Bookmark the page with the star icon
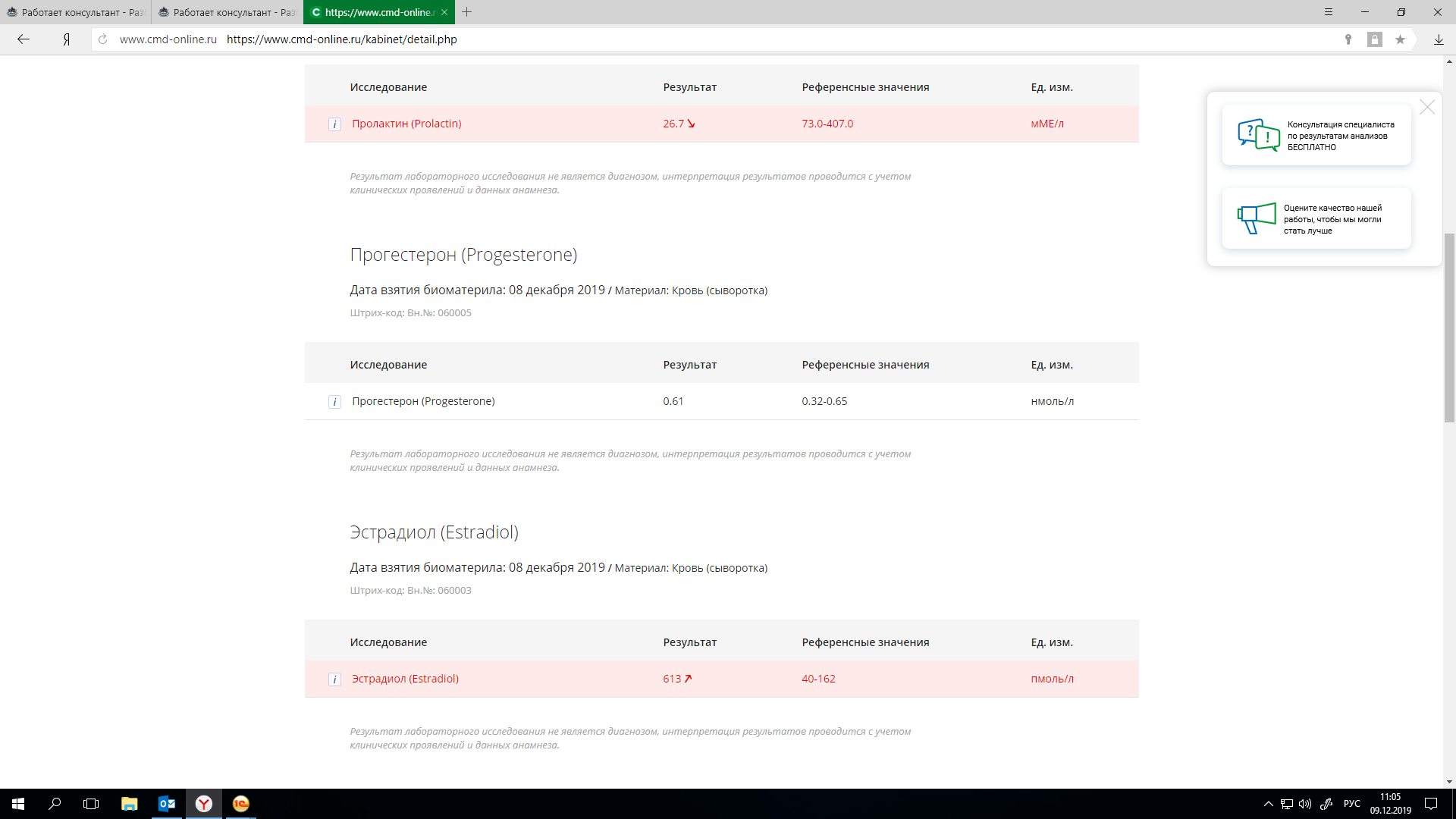Screen dimensions: 1456x819 click(1400, 39)
